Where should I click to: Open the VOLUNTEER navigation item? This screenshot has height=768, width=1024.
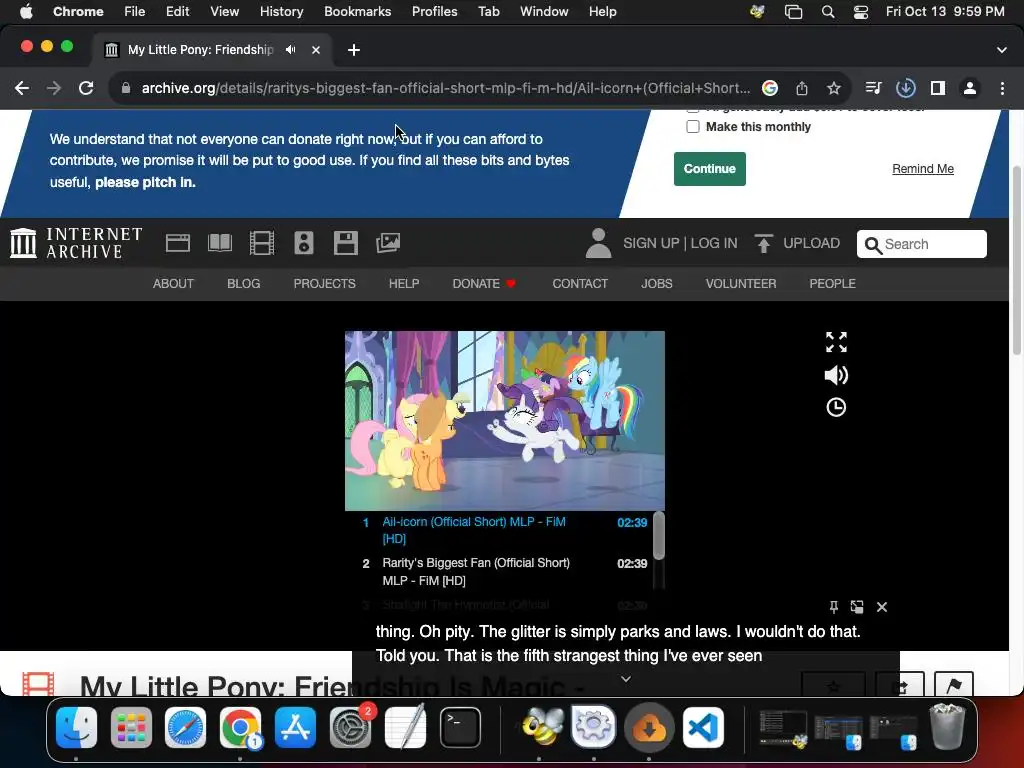click(x=741, y=283)
